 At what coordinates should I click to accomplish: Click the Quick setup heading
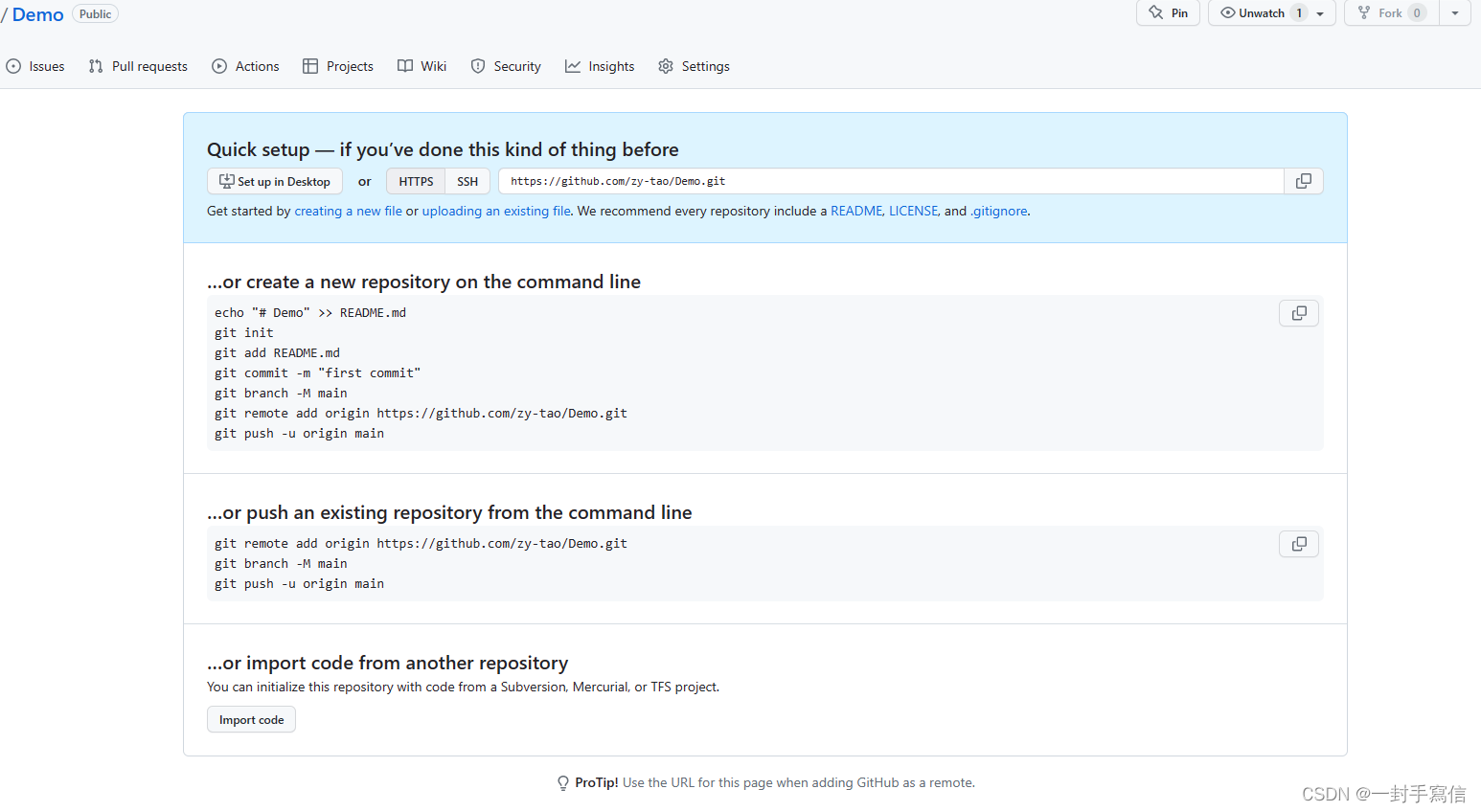[x=443, y=149]
